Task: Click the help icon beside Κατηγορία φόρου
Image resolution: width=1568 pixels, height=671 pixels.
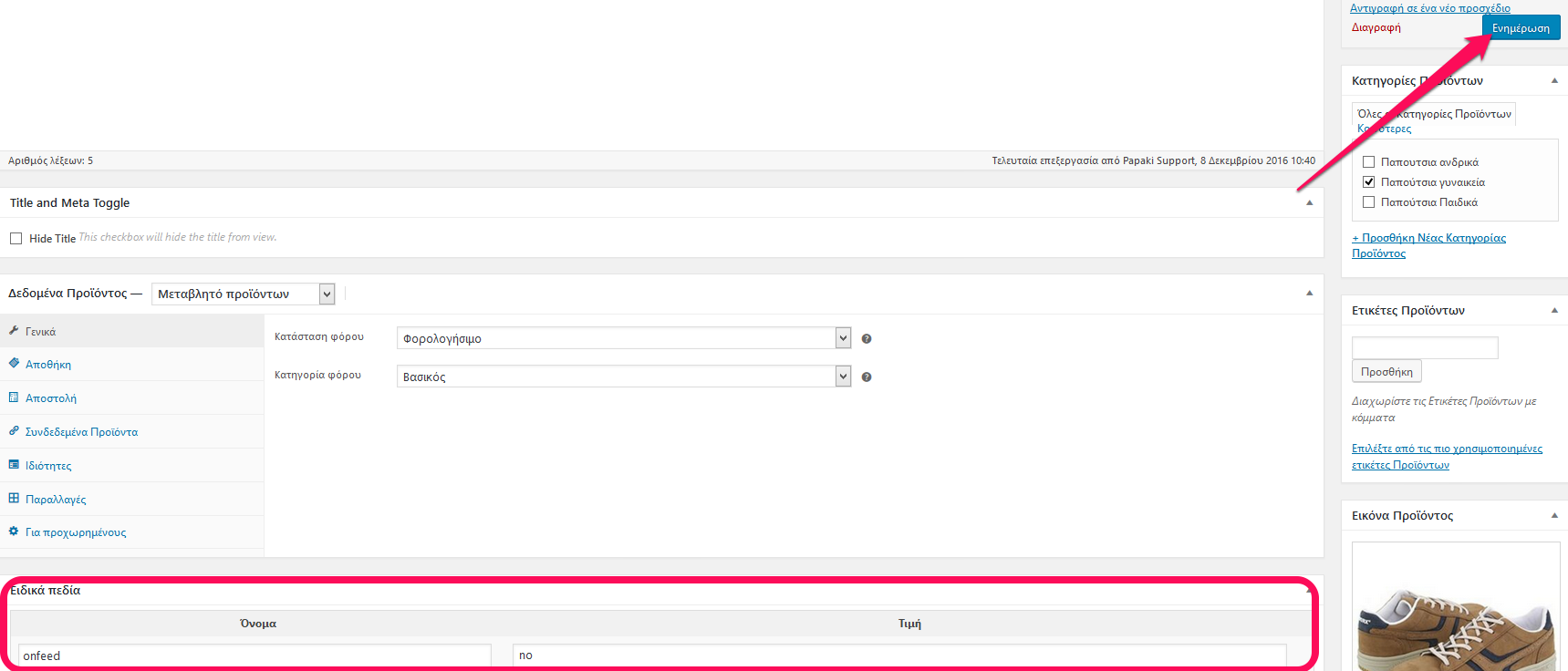Action: click(x=867, y=377)
